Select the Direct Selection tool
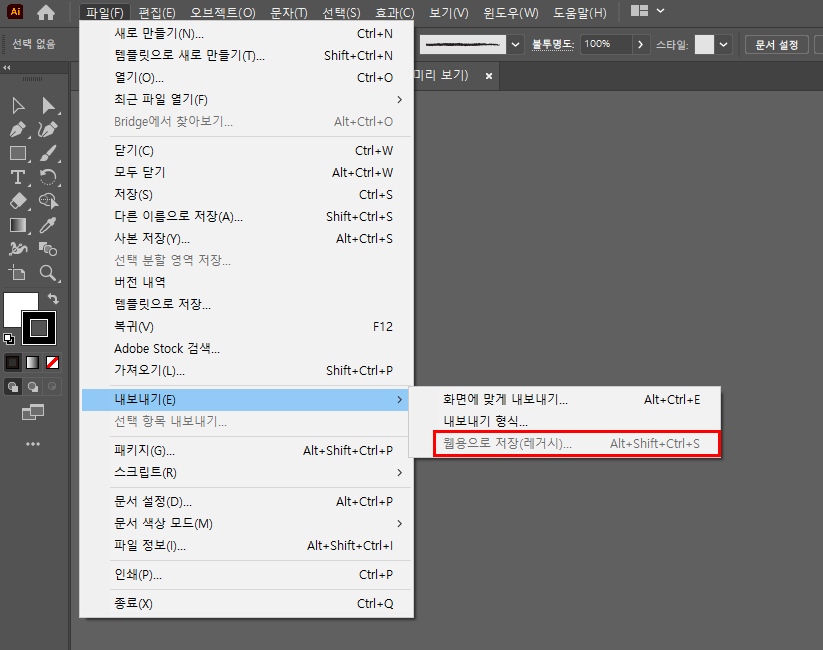 pyautogui.click(x=48, y=106)
